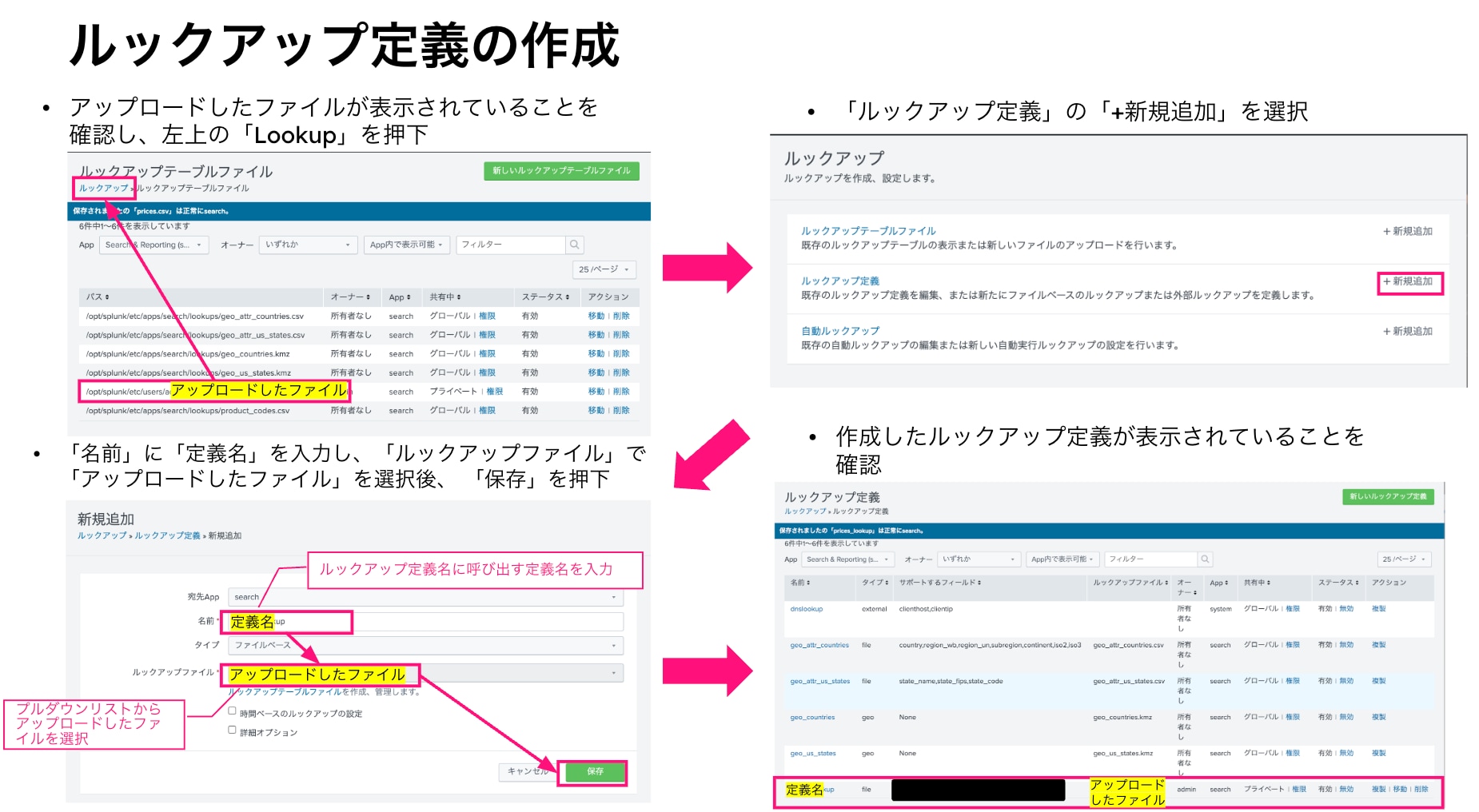Click 名前 input field in add-new form
The image size is (1479, 812).
(425, 621)
